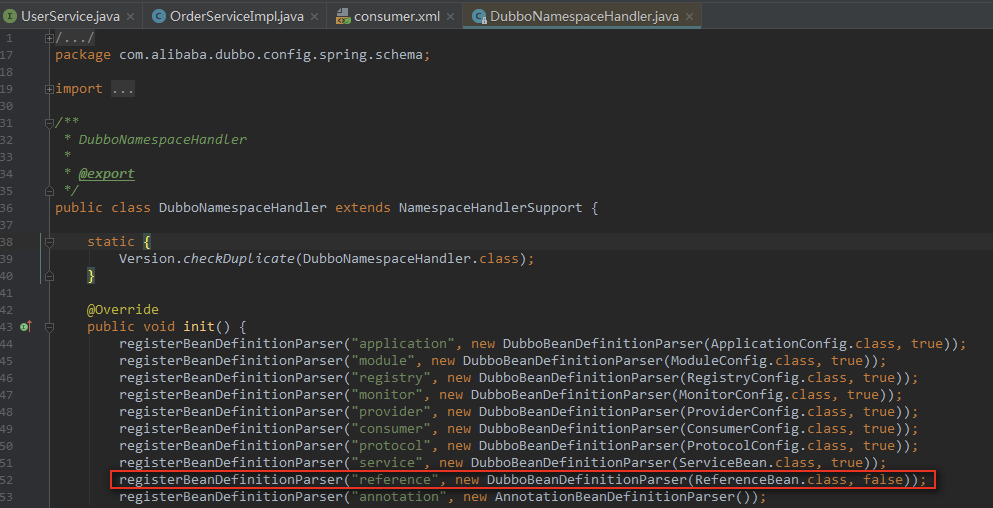Click ModuleConfig class reference
Viewport: 993px width, 508px height.
point(719,360)
